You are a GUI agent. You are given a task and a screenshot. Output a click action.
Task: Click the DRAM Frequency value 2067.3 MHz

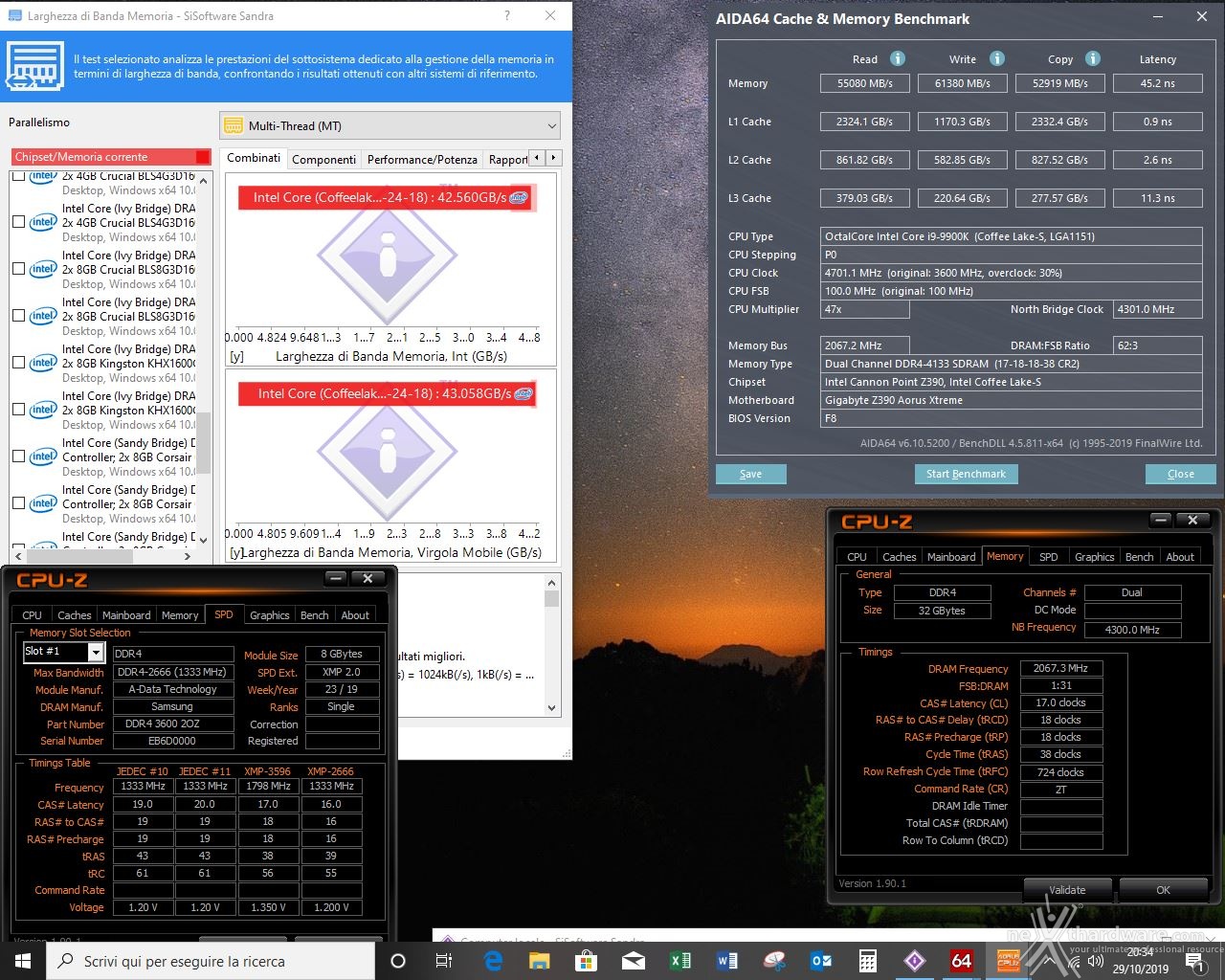click(x=1061, y=669)
